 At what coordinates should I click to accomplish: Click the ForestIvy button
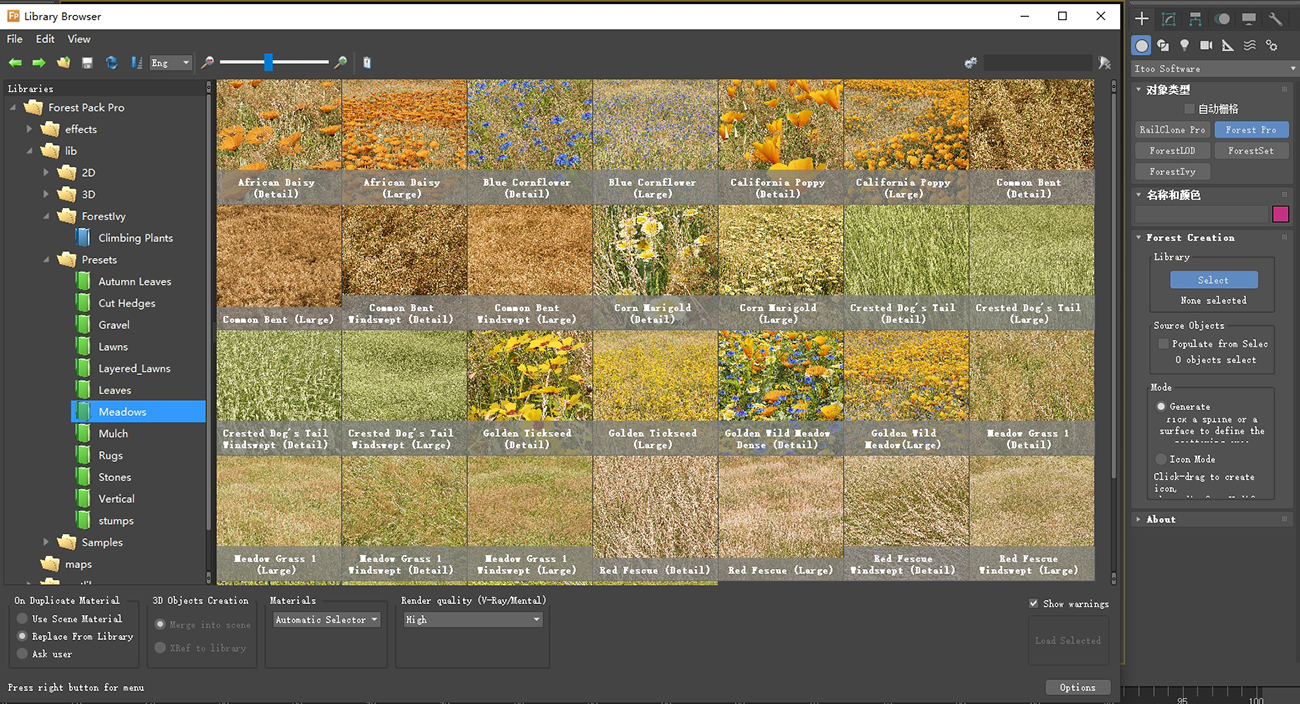pos(1172,172)
